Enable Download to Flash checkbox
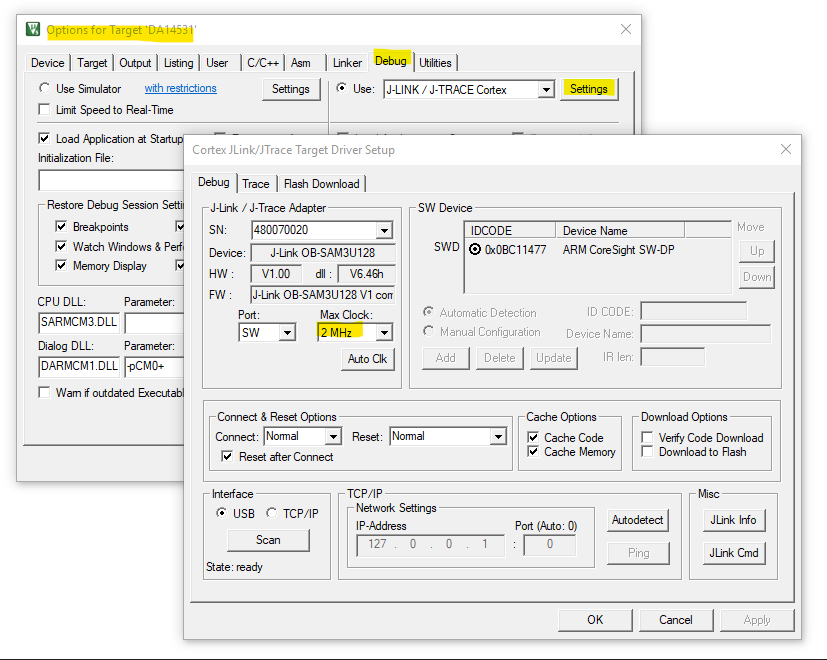The image size is (827, 660). (647, 452)
